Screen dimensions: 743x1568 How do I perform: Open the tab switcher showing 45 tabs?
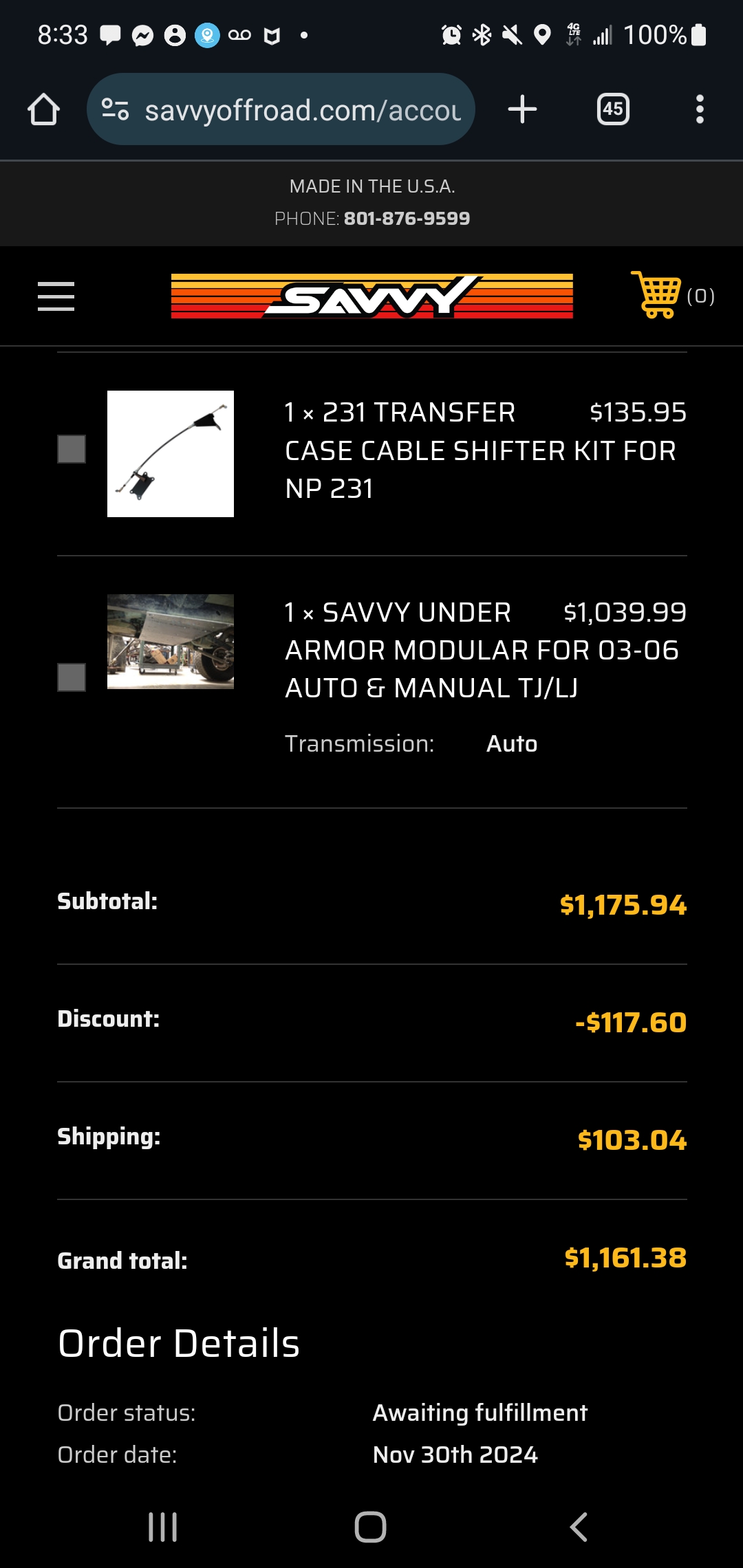pyautogui.click(x=613, y=109)
